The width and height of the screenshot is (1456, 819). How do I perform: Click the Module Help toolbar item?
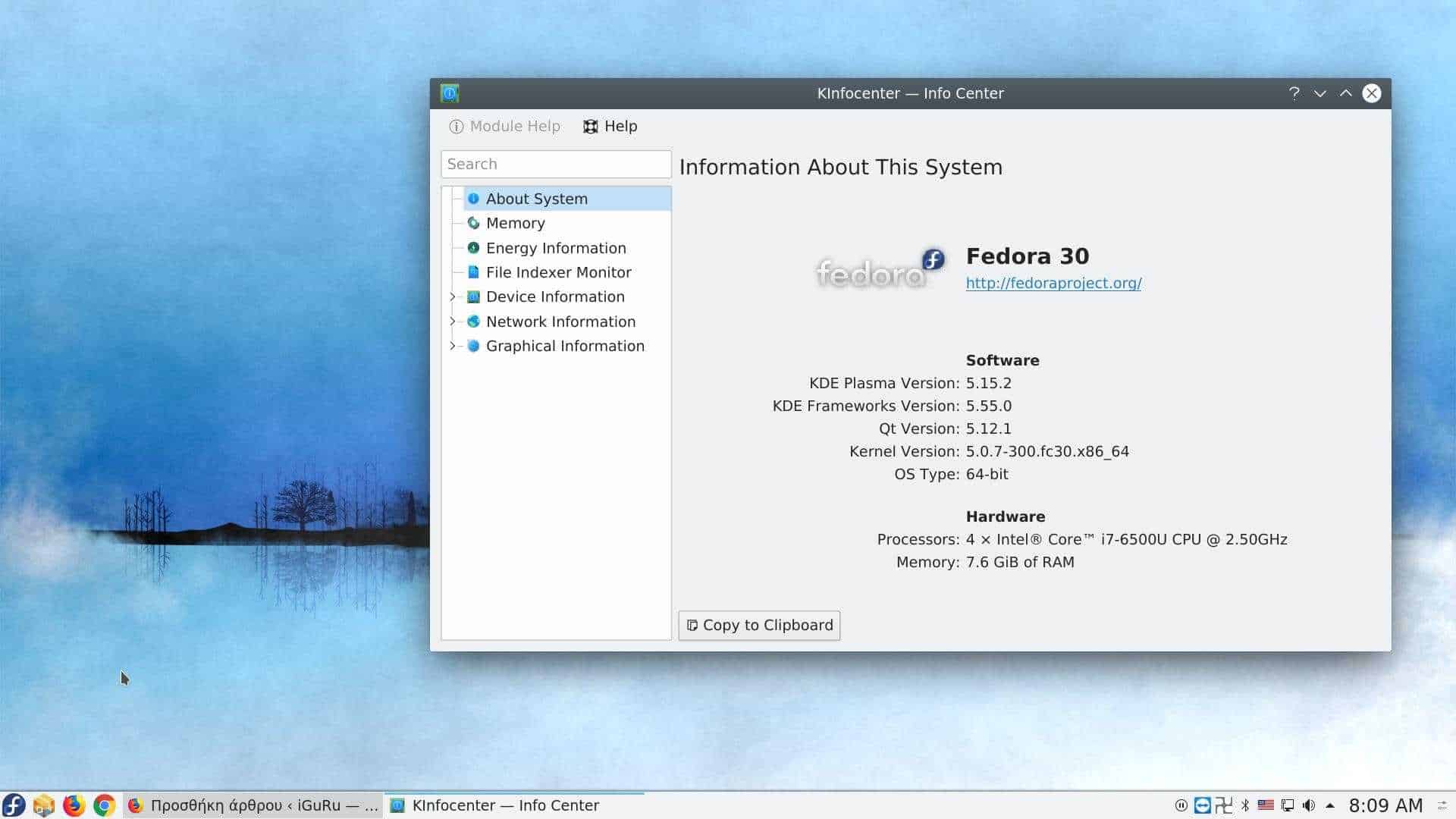[504, 127]
